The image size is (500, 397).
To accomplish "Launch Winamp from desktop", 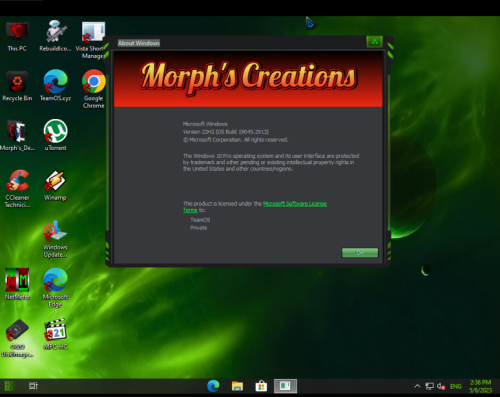I will [55, 185].
